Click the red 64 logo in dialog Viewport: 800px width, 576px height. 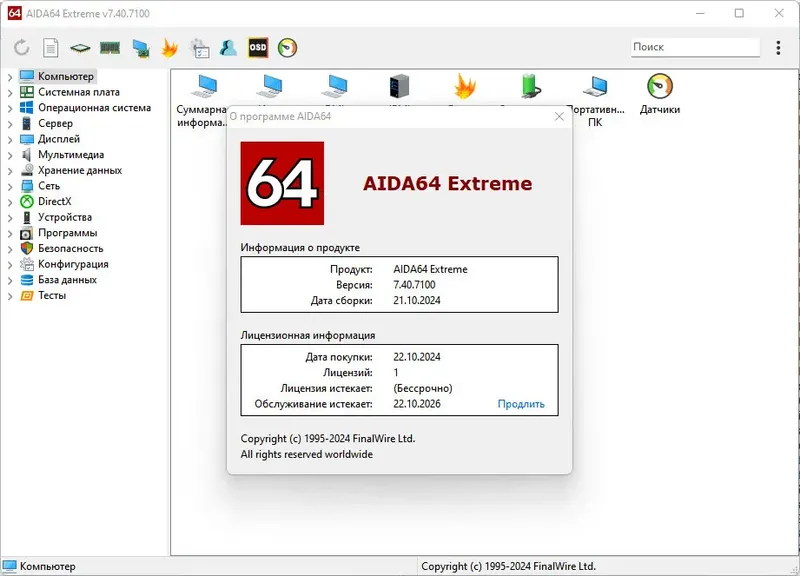click(x=282, y=183)
